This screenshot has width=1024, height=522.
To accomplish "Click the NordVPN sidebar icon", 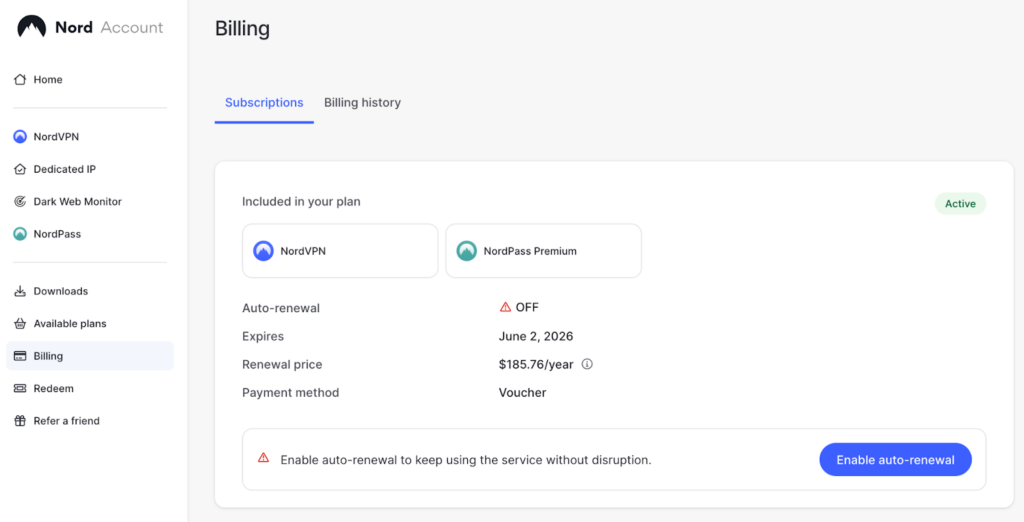I will (x=20, y=137).
